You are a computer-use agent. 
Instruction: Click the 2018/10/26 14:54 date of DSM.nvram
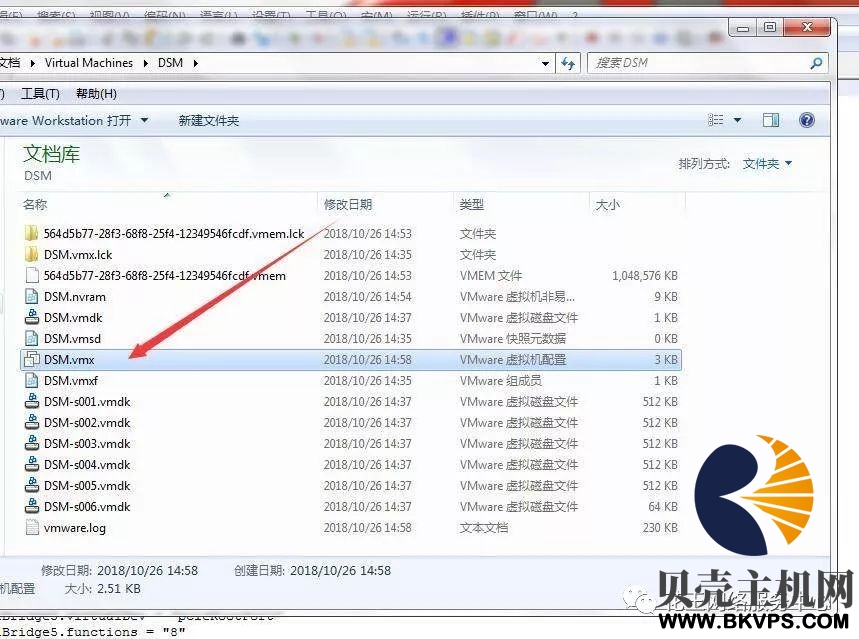tap(367, 296)
